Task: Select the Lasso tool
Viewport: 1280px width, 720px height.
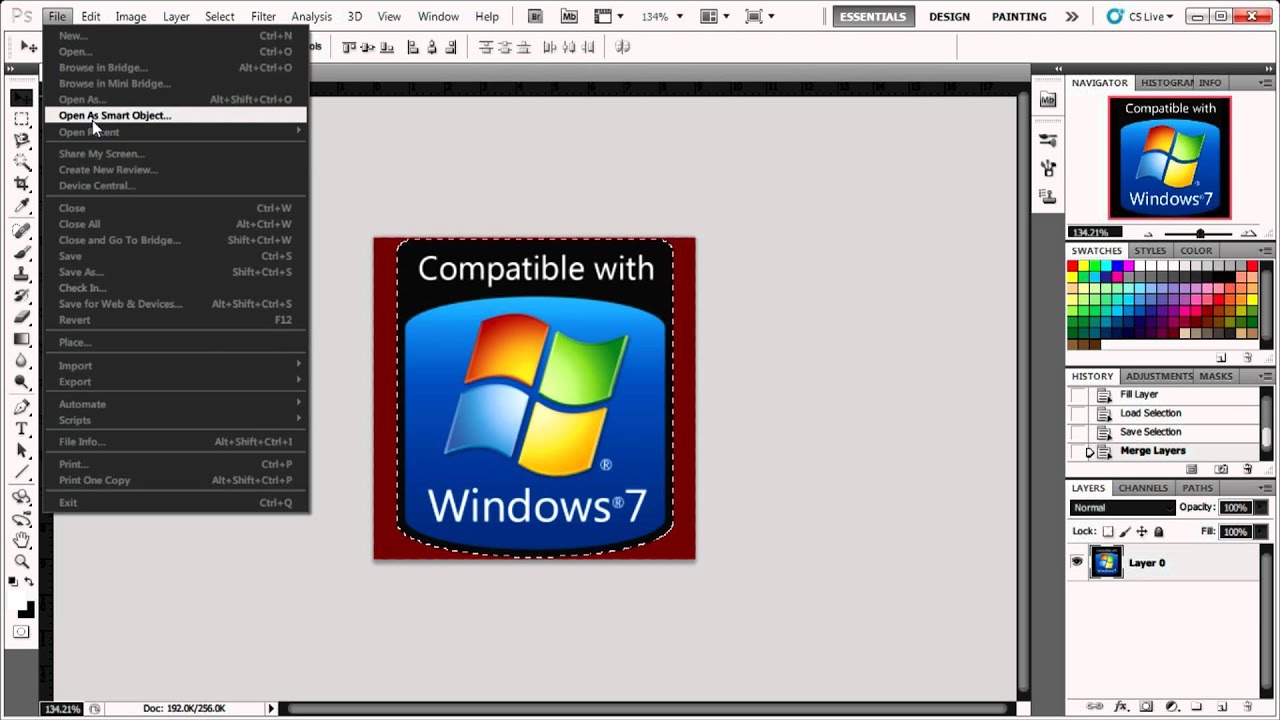Action: (21, 141)
